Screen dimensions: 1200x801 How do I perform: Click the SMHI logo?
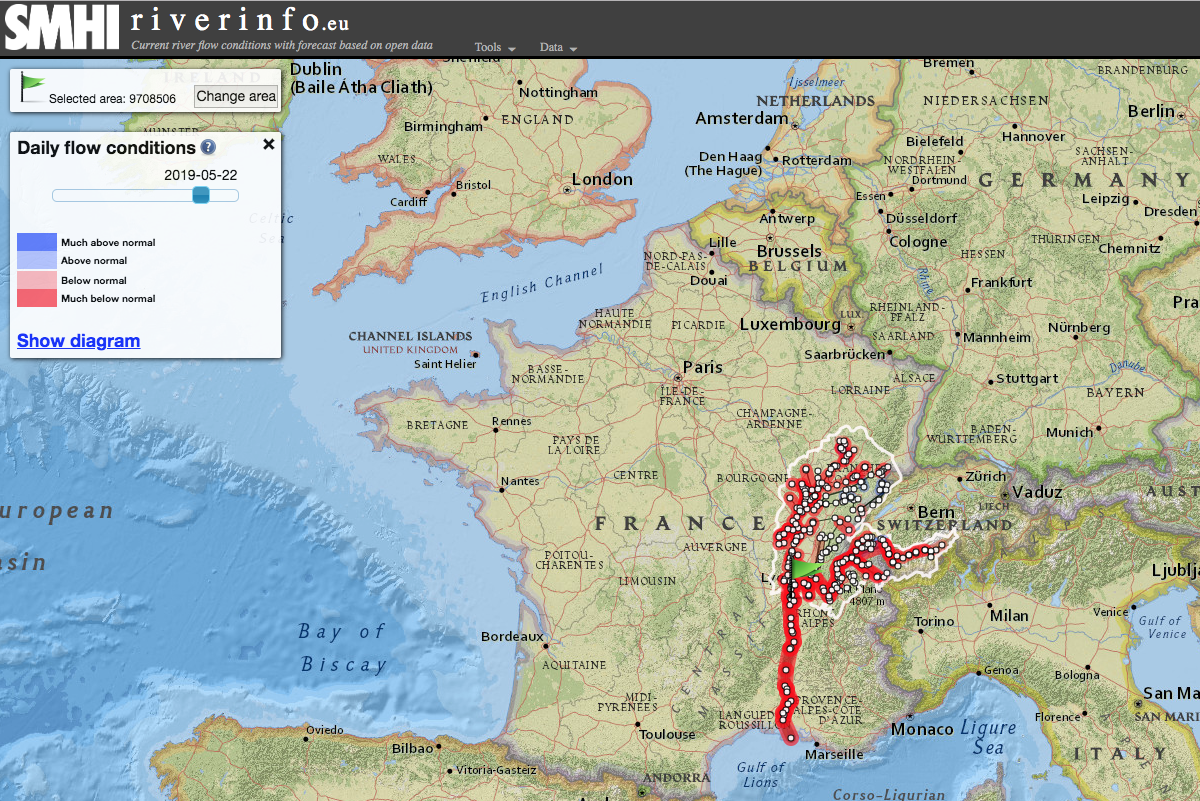62,27
